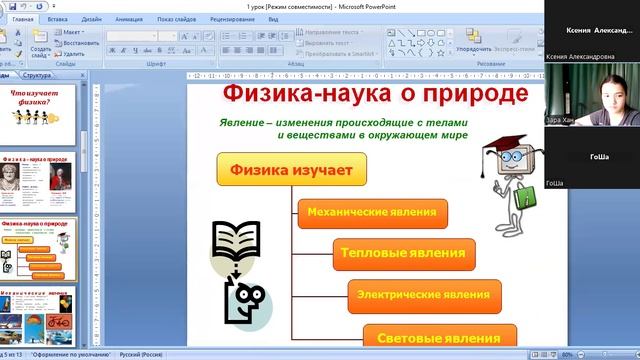The image size is (640, 360).
Task: Decrease list indent level
Action: 261,36
